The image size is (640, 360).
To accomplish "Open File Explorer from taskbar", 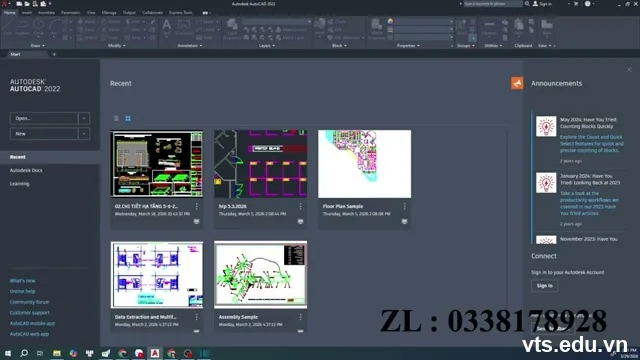I will tap(57, 353).
